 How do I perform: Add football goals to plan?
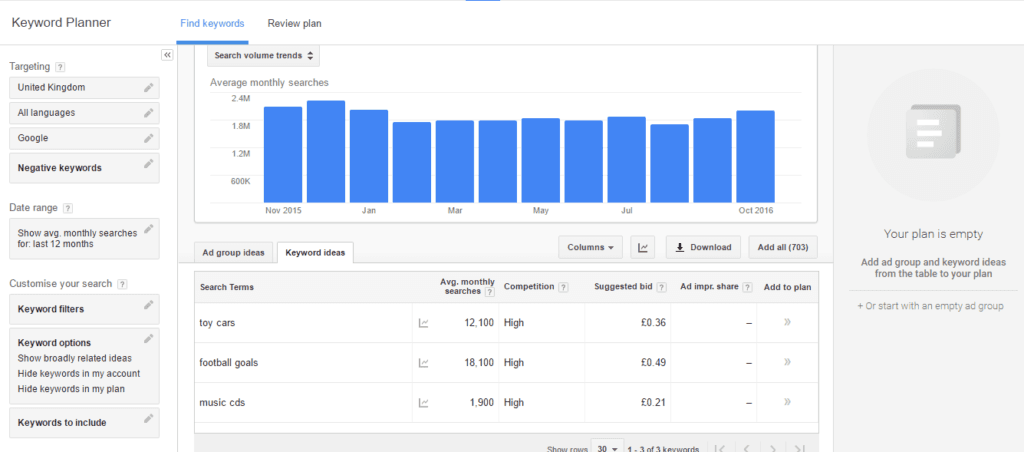(x=787, y=362)
